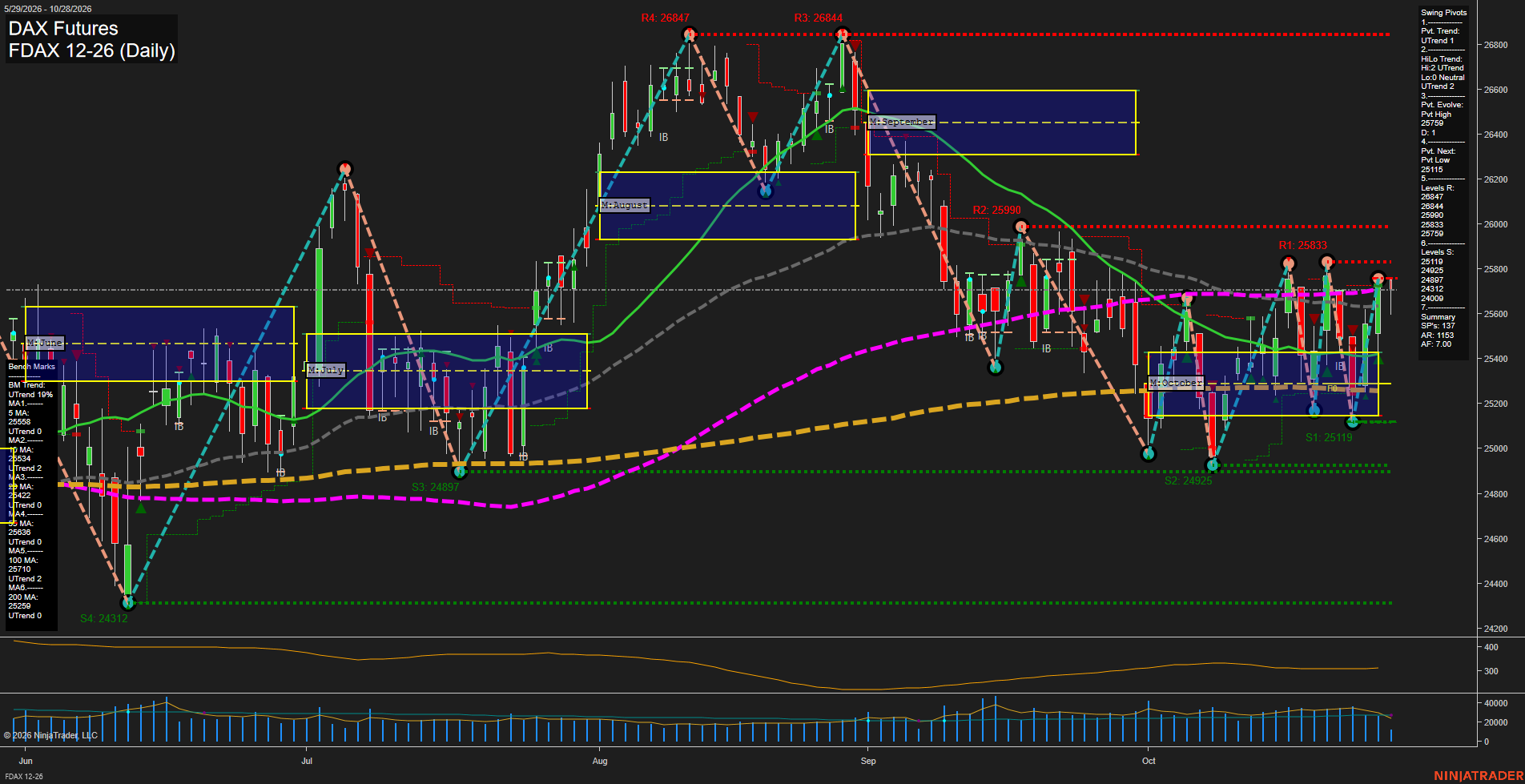Click the 40000 volume axis label
1525x784 pixels.
[1496, 703]
